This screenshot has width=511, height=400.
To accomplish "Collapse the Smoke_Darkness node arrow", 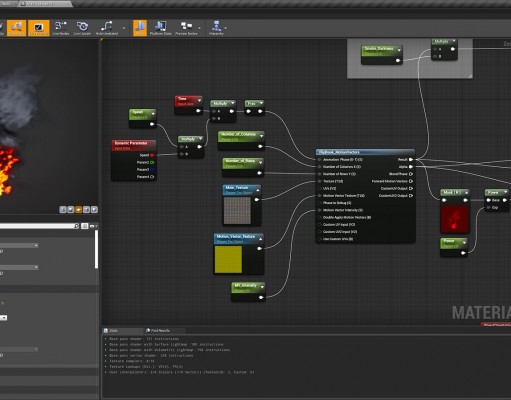I will tap(399, 50).
